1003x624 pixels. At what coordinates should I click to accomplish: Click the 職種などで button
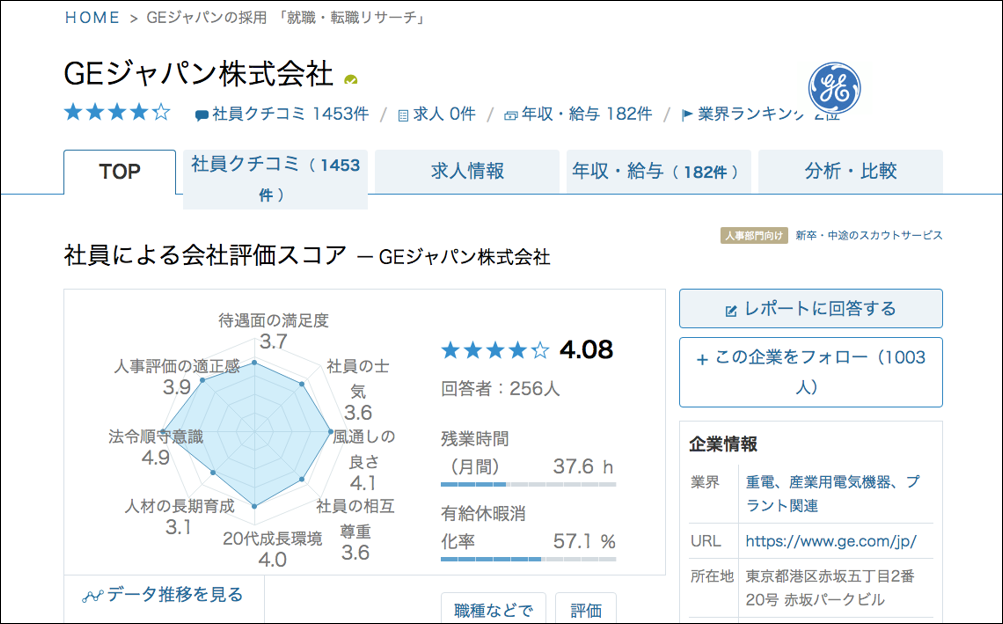point(493,608)
